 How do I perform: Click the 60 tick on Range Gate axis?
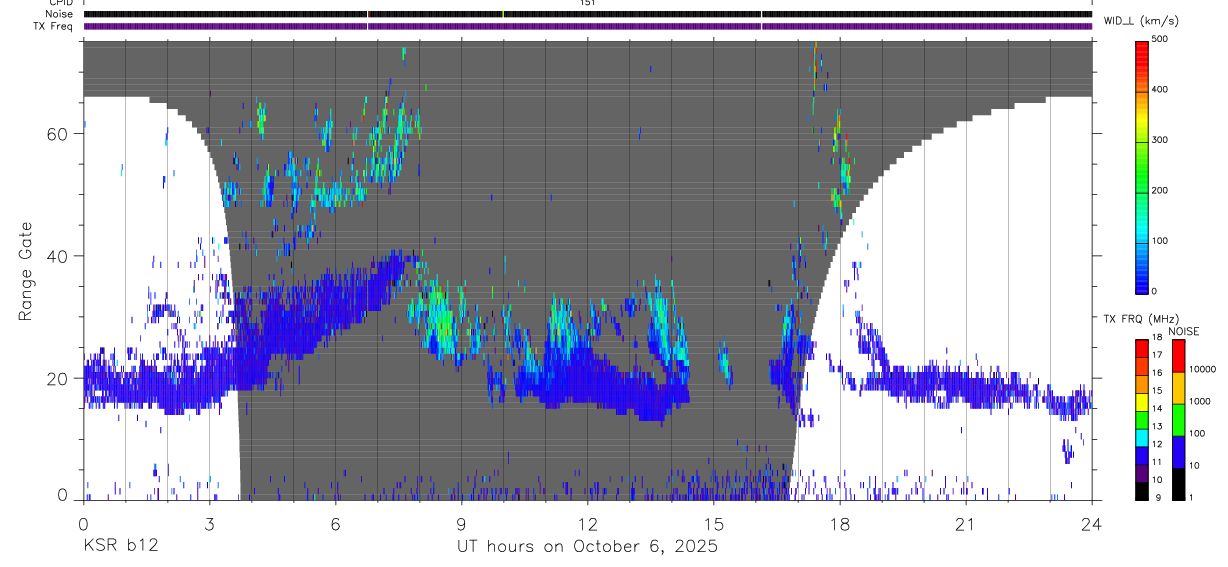[59, 133]
